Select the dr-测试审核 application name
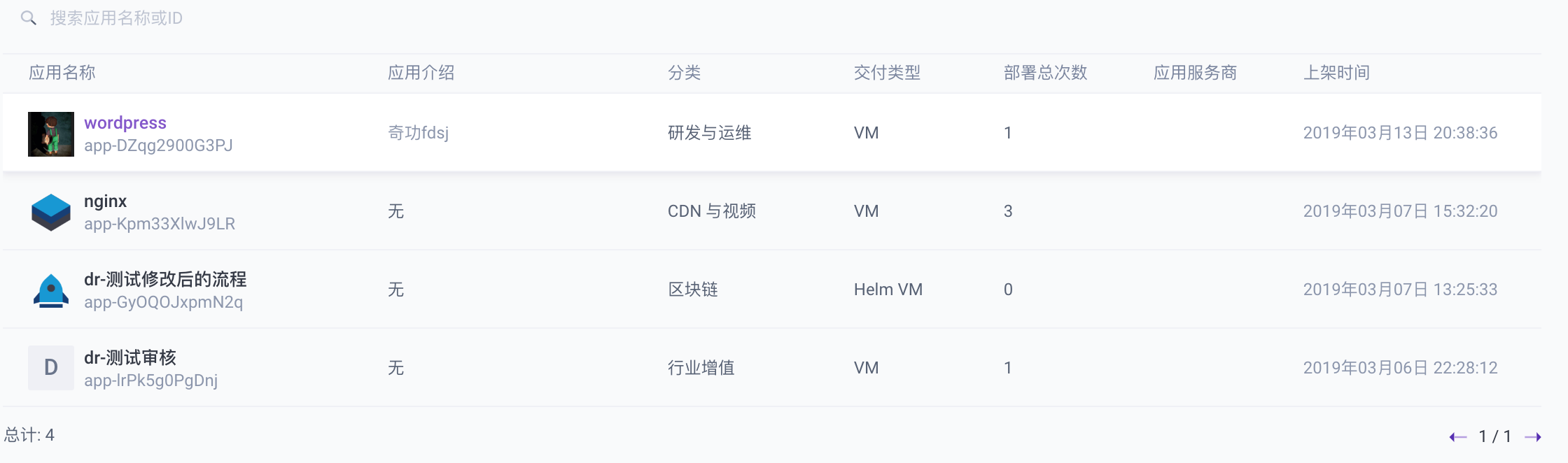This screenshot has height=463, width=1568. 130,357
